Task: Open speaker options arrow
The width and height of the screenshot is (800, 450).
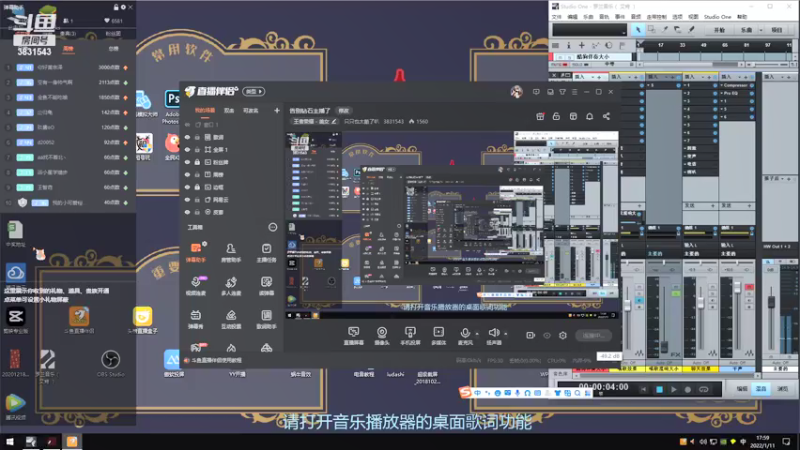Action: [x=506, y=334]
